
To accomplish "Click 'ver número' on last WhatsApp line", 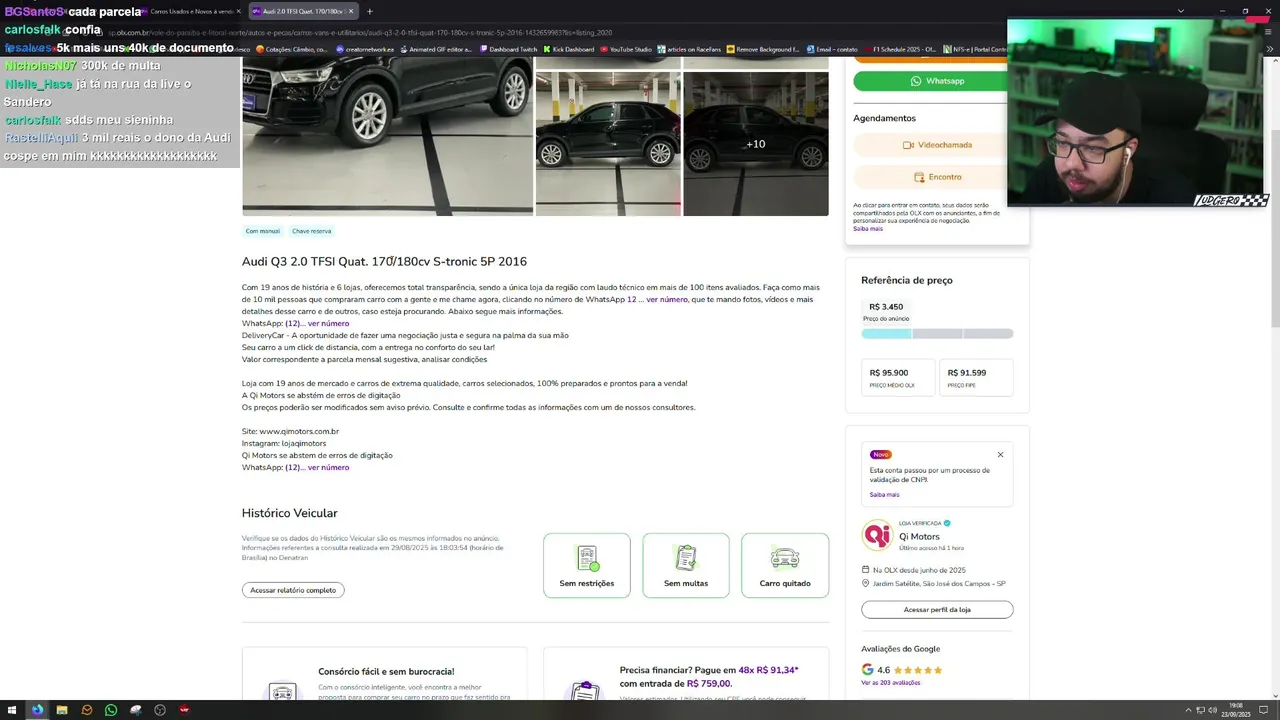I will click(x=328, y=468).
